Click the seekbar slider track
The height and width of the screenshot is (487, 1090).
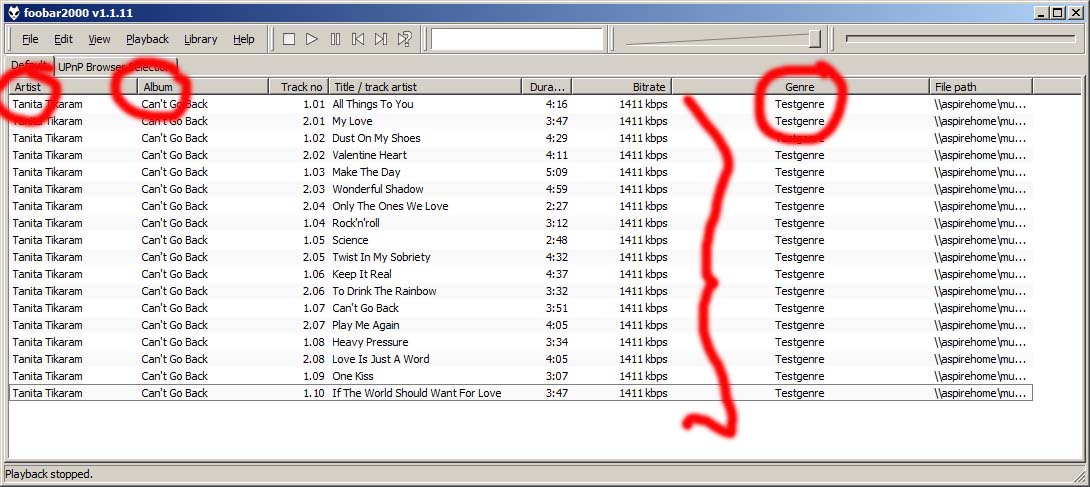tap(960, 39)
